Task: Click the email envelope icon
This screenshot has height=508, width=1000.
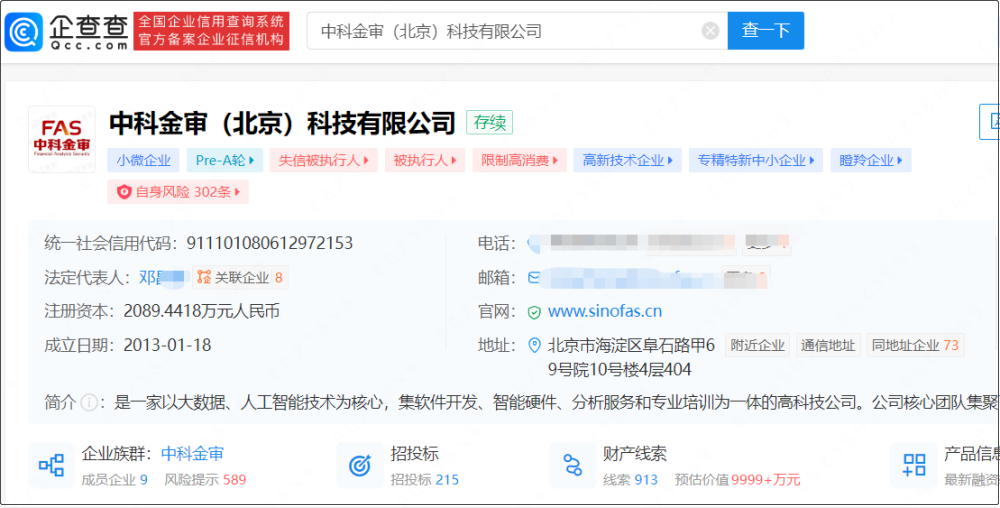Action: pyautogui.click(x=534, y=277)
